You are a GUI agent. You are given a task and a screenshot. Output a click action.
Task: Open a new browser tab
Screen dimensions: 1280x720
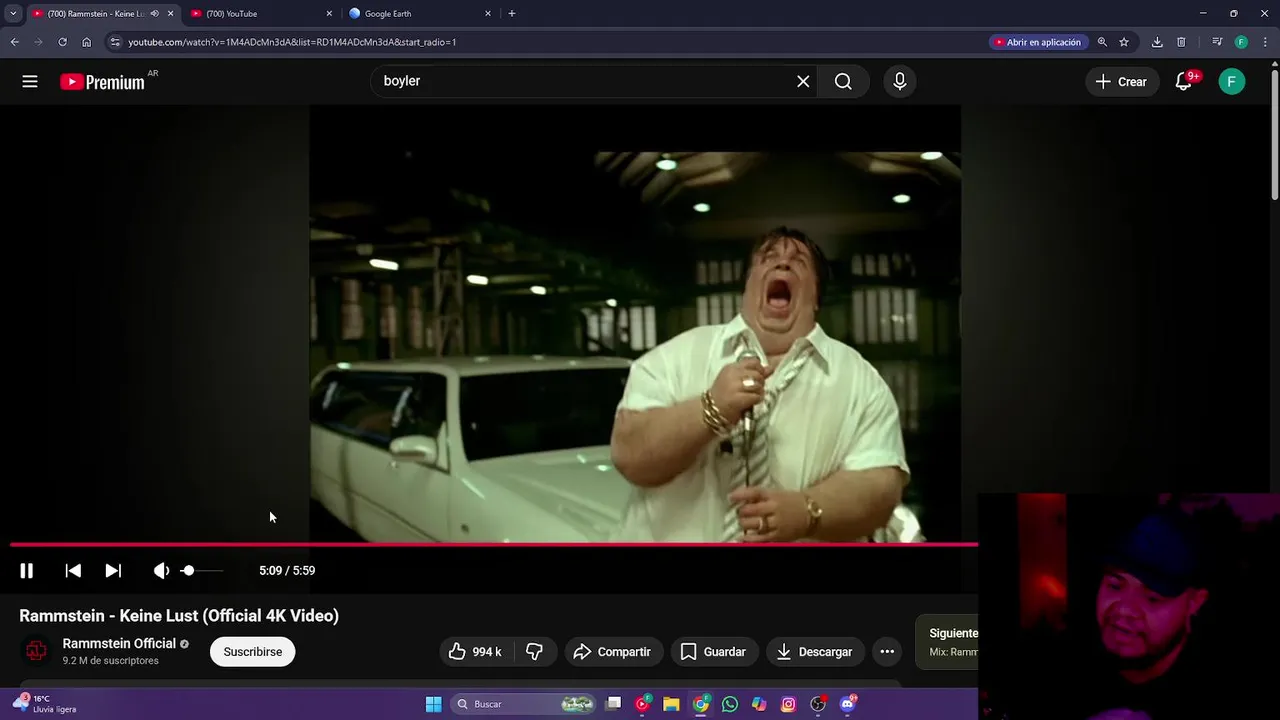pyautogui.click(x=512, y=14)
